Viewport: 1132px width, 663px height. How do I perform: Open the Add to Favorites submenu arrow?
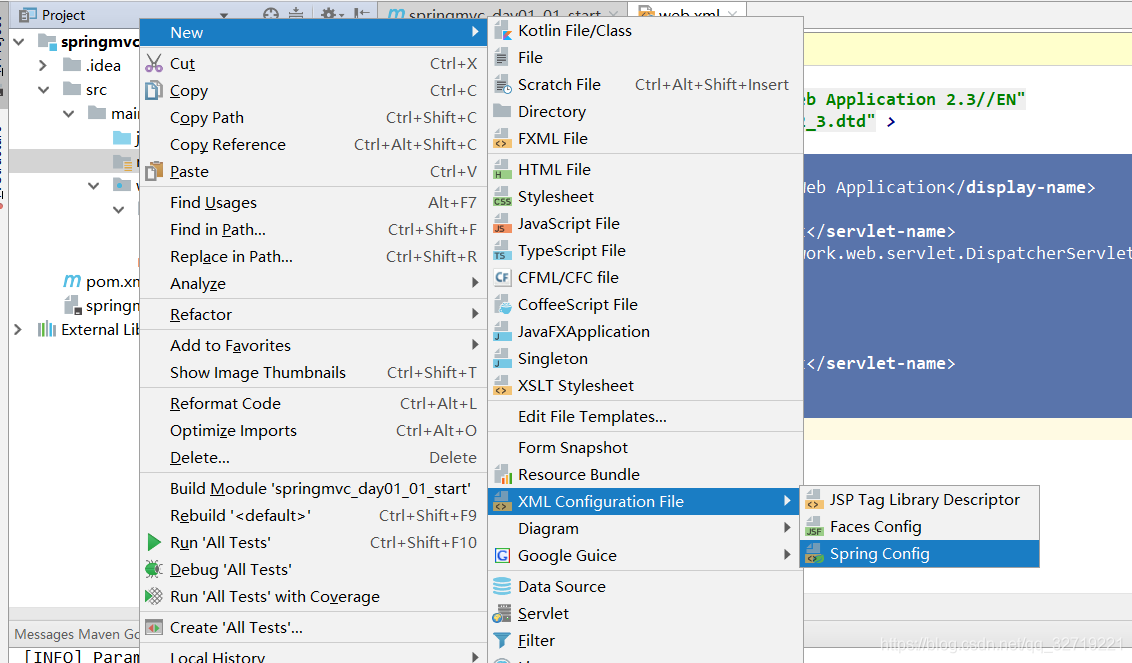click(x=475, y=344)
